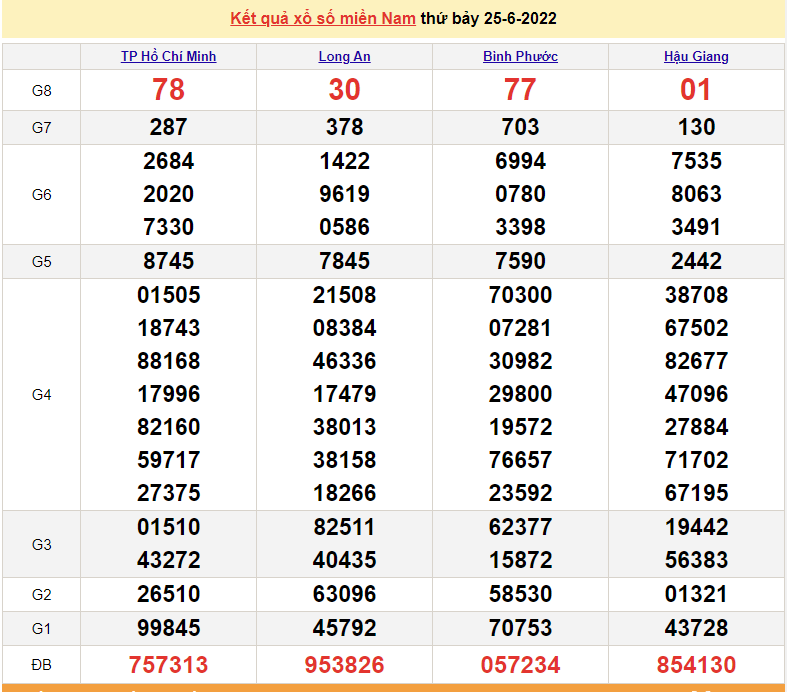Select the Hậu Giang header link

pyautogui.click(x=696, y=56)
